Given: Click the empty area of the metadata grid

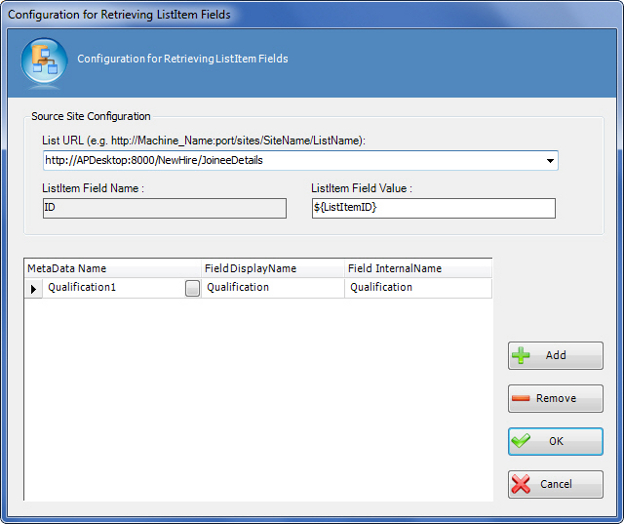Looking at the screenshot, I should coord(258,400).
